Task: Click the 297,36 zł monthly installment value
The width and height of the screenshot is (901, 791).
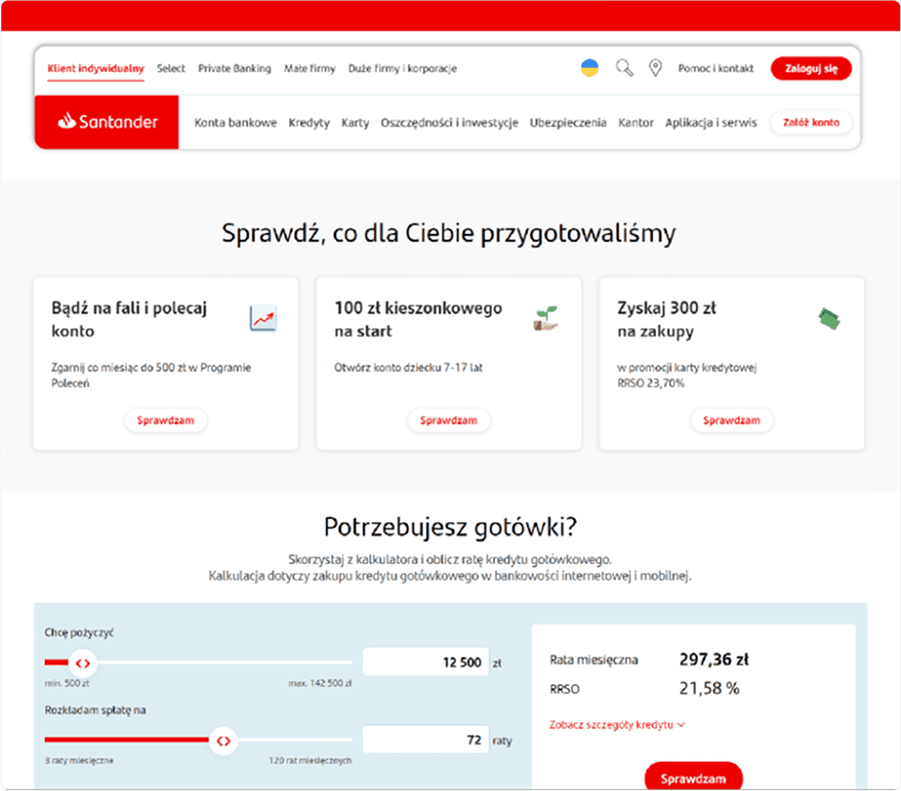Action: point(714,659)
